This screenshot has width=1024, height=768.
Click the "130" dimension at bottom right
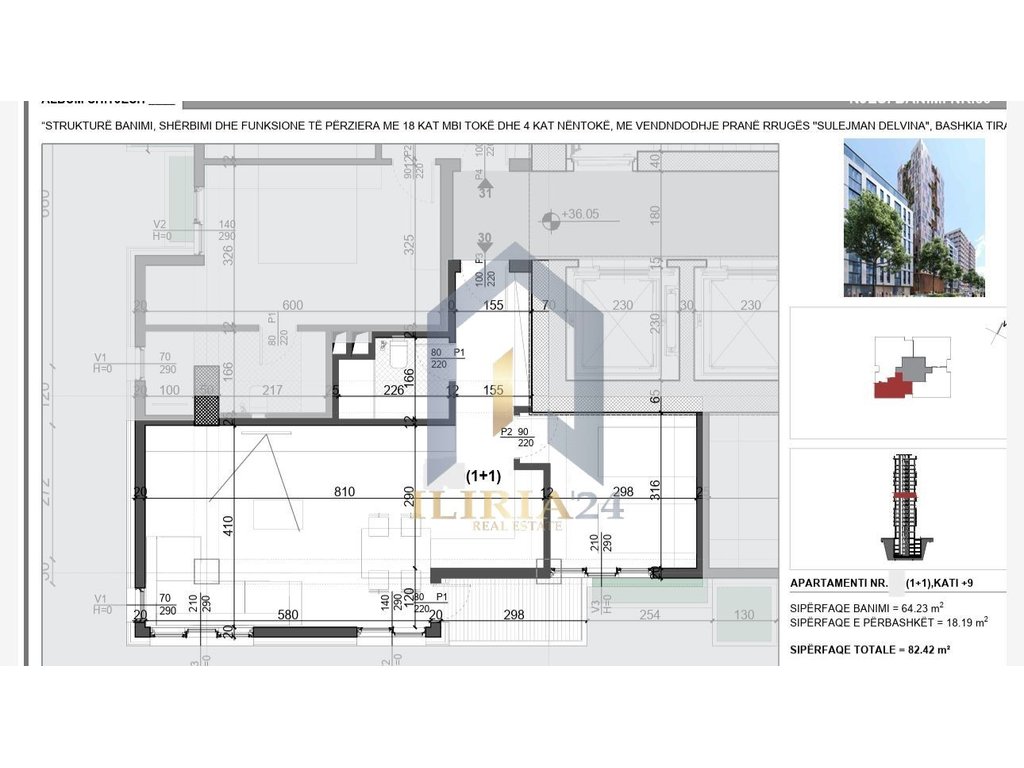(744, 615)
